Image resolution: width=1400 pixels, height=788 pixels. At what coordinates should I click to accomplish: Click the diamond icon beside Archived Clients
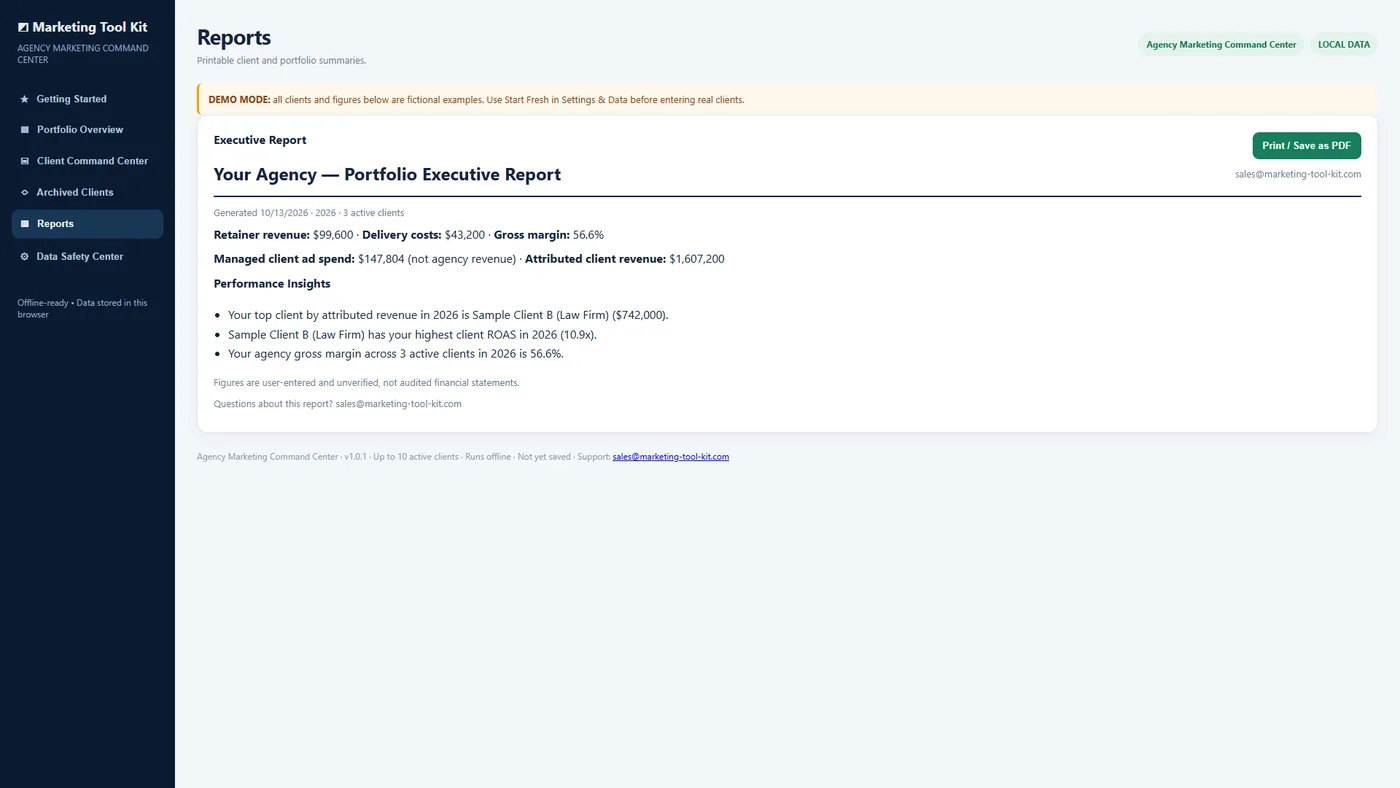(25, 192)
